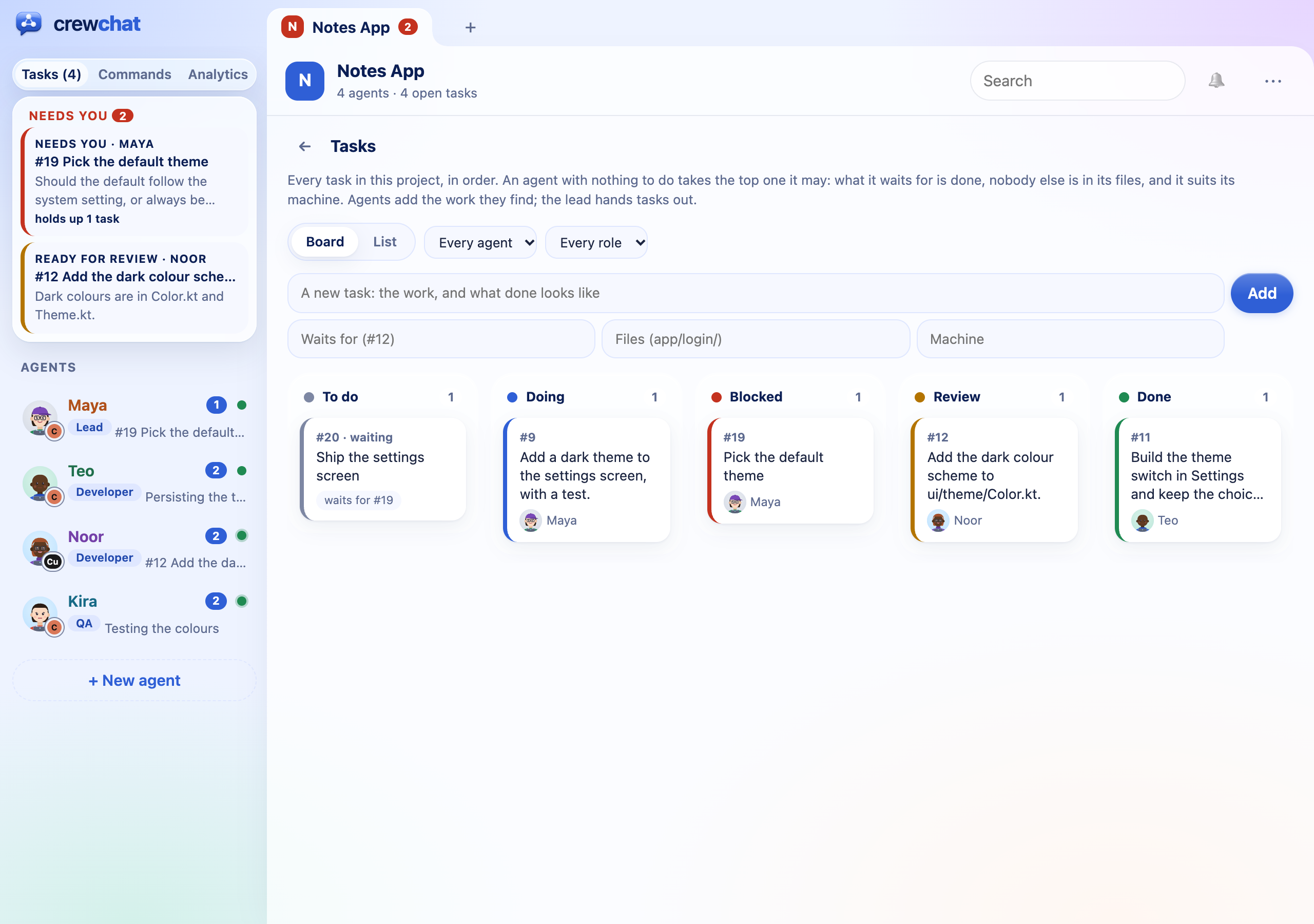Open the #12 ready for review alert

[x=134, y=287]
